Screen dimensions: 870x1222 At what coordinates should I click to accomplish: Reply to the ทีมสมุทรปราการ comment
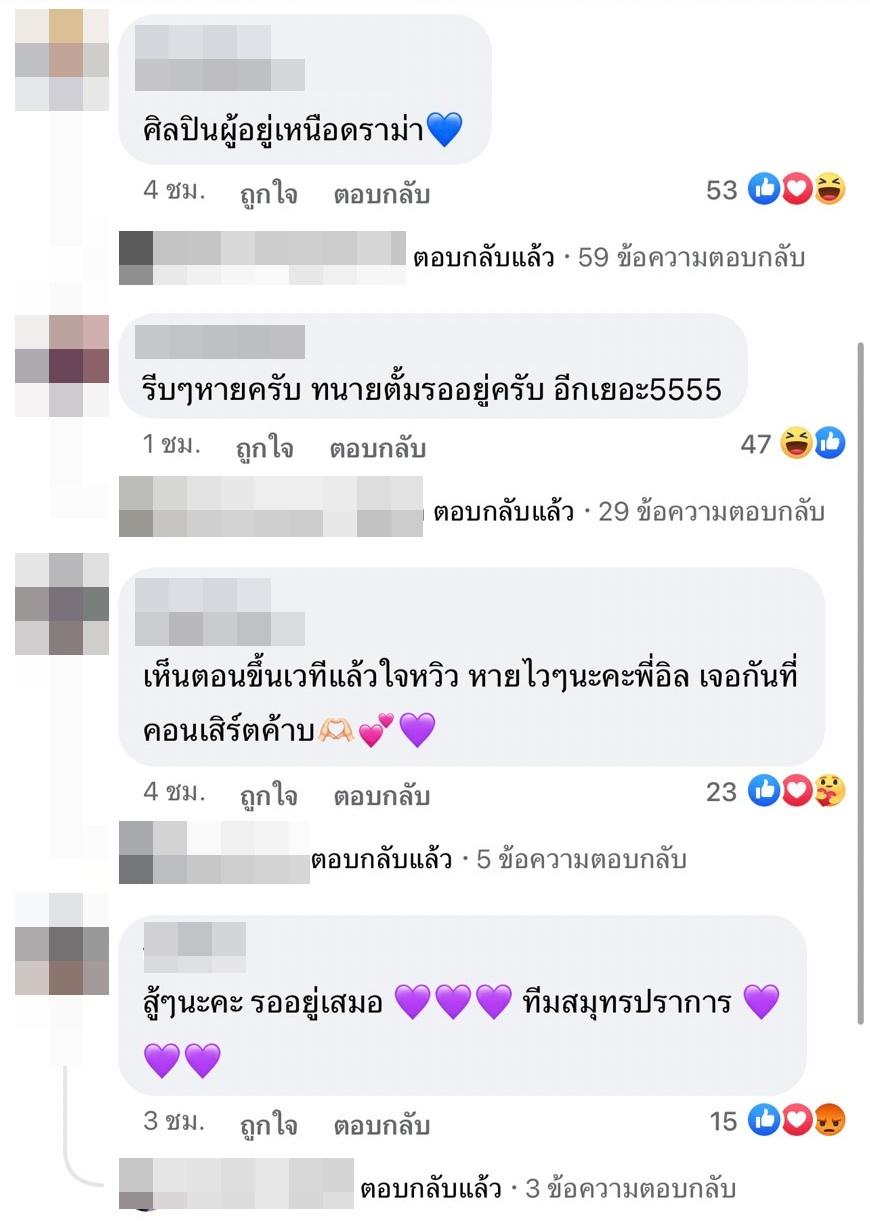tap(382, 1125)
